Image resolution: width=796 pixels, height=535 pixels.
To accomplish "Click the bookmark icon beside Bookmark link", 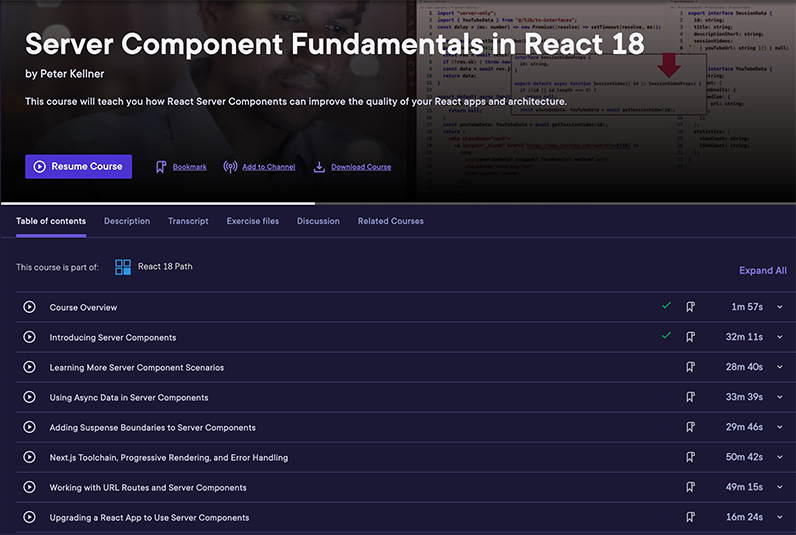I will (161, 167).
